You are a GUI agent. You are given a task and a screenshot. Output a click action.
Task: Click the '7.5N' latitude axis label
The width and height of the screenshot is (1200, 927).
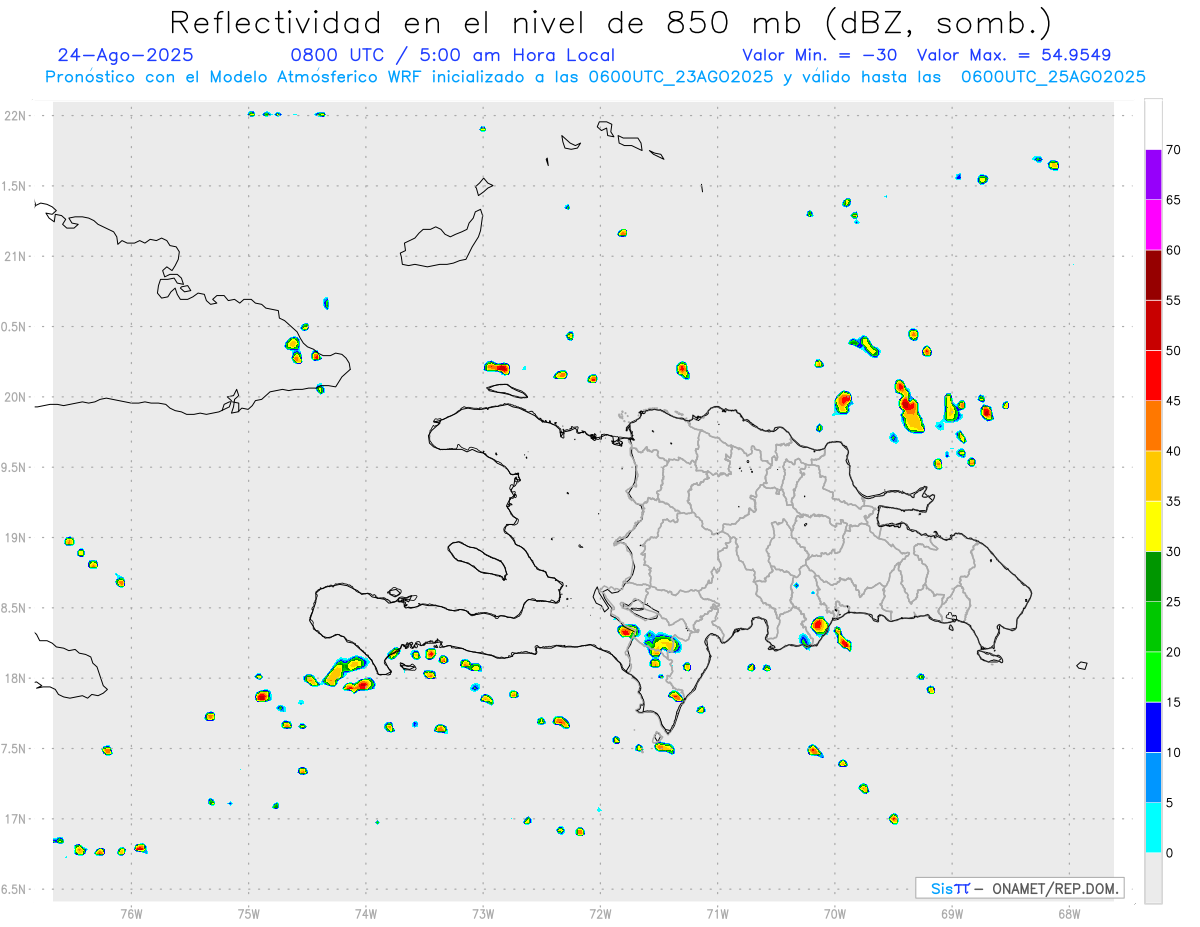15,749
